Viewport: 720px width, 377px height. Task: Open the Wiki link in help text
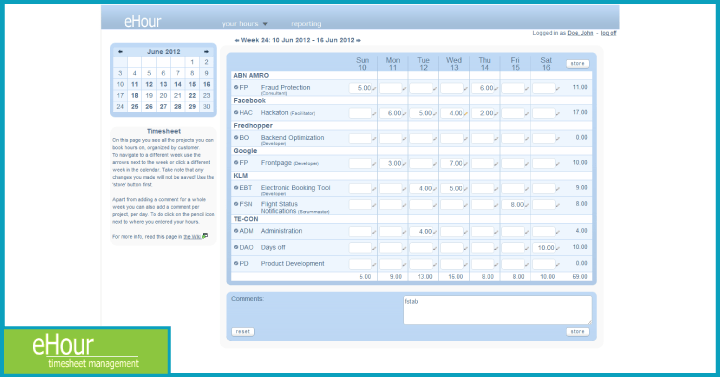pyautogui.click(x=192, y=237)
